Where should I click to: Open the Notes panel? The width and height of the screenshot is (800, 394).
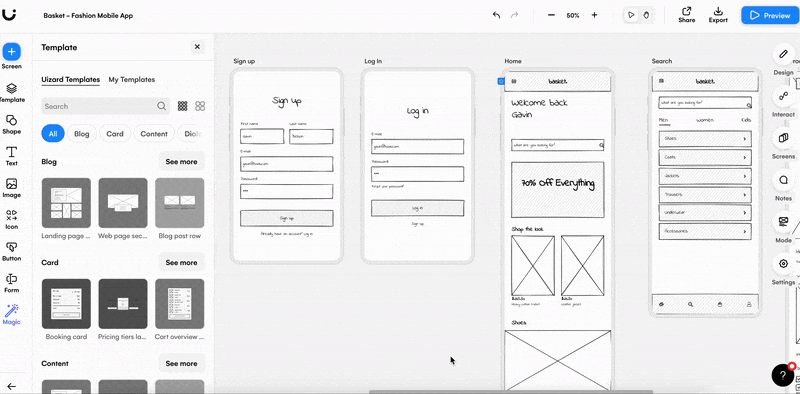783,180
